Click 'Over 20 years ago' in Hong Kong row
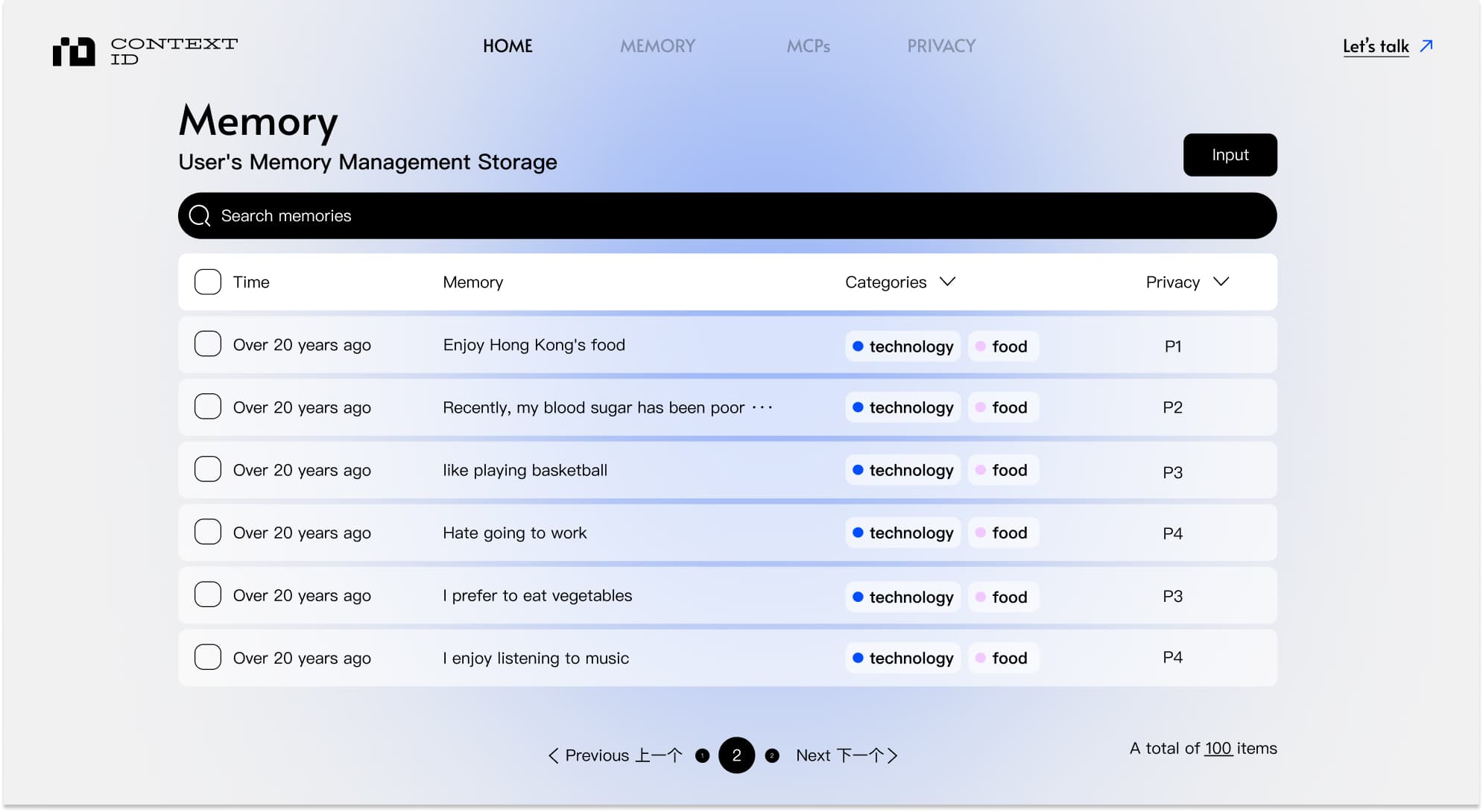 pos(302,345)
